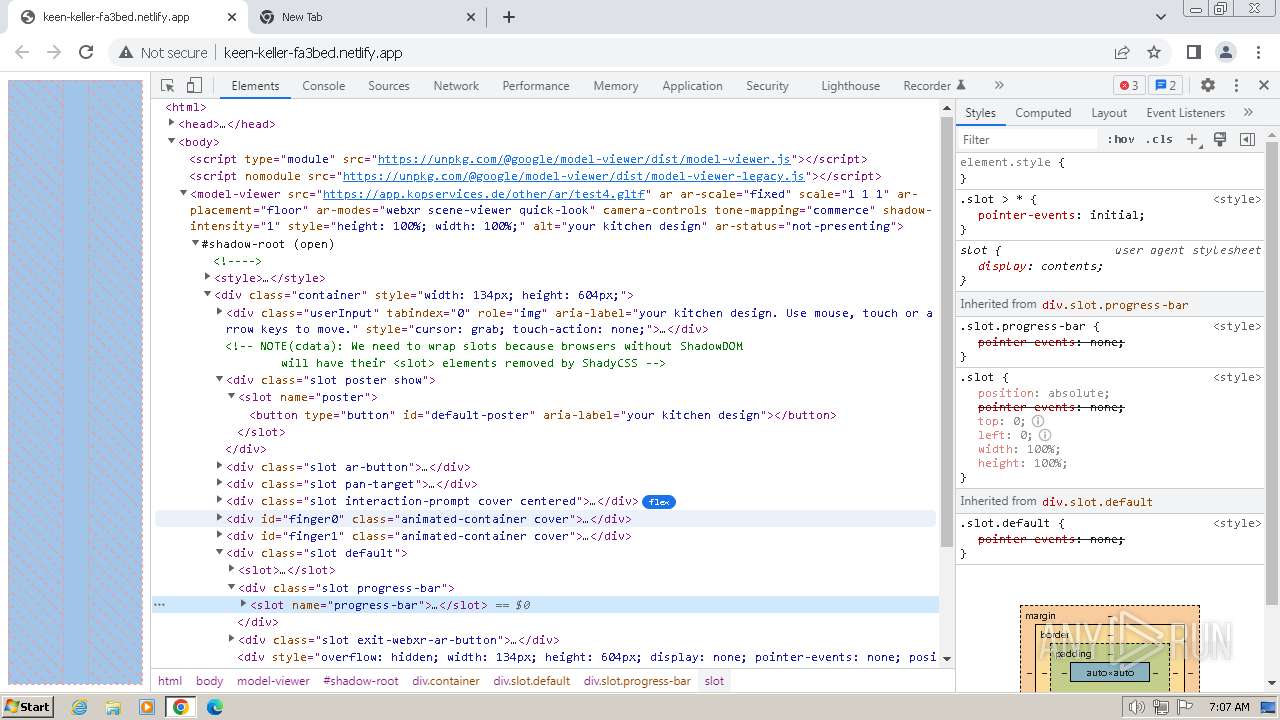
Task: Click the info icon next to left: 0
Action: tap(1044, 435)
